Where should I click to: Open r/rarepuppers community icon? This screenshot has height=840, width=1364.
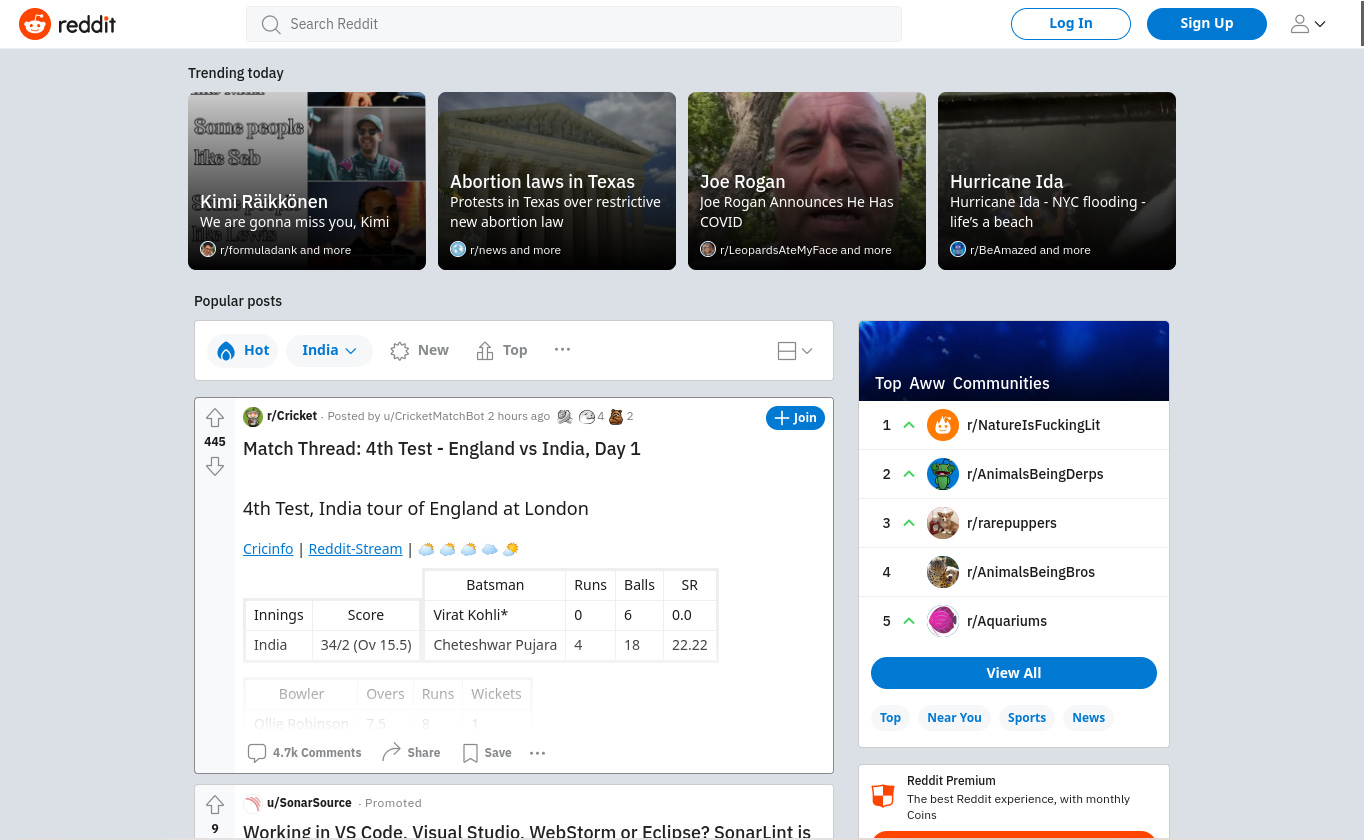point(943,523)
